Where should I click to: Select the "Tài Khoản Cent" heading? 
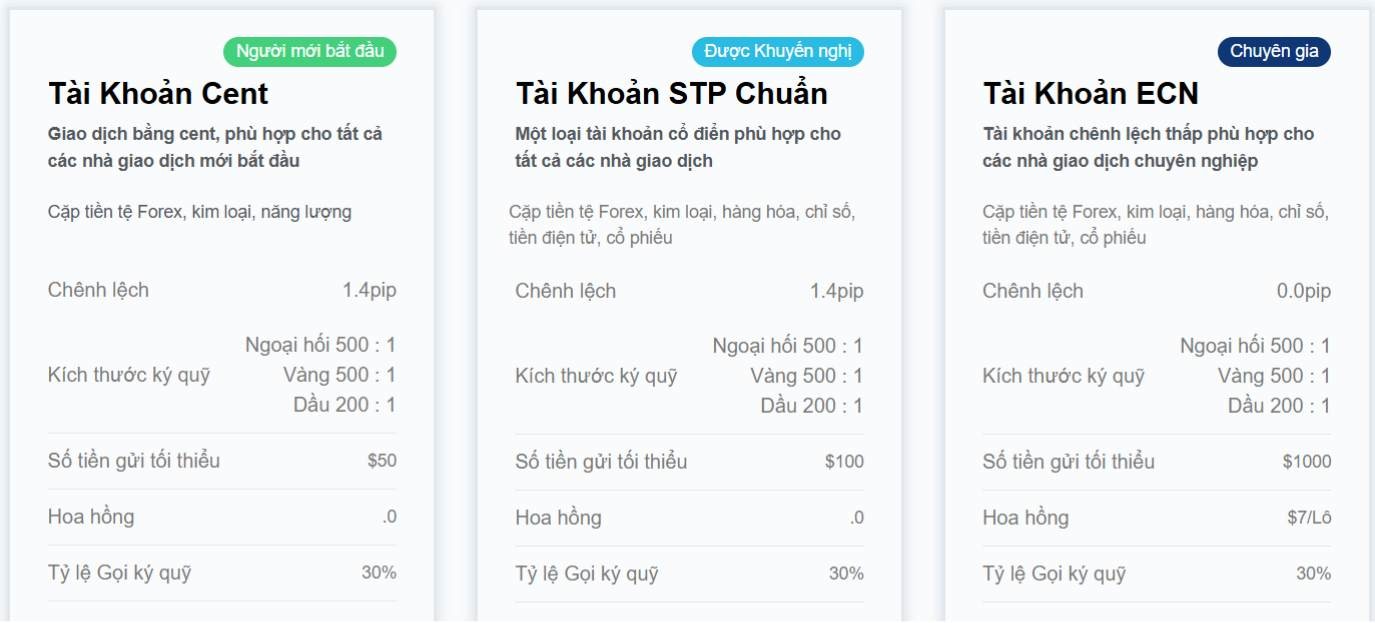(x=158, y=94)
